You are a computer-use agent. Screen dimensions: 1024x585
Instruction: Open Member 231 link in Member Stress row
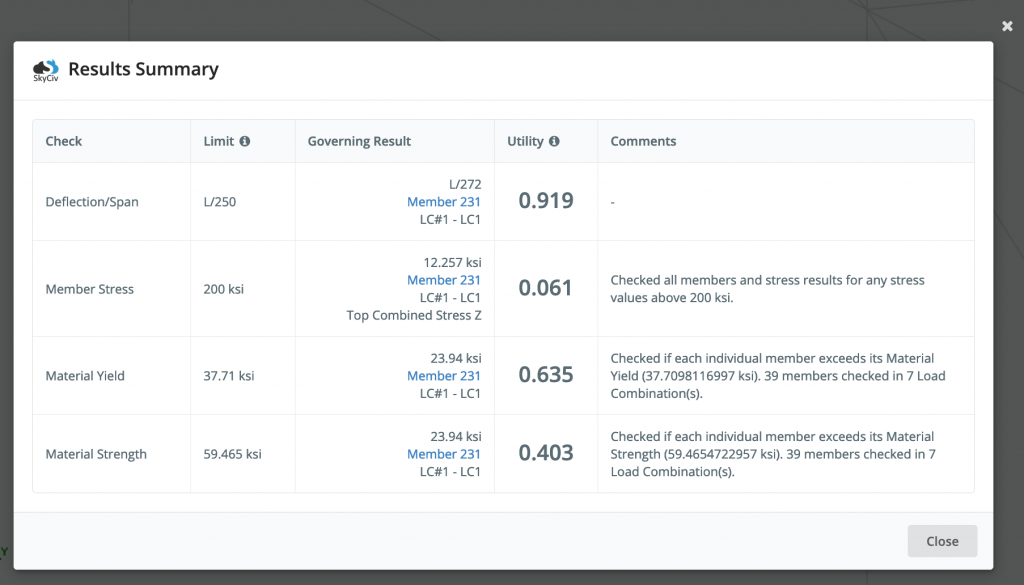click(x=444, y=280)
